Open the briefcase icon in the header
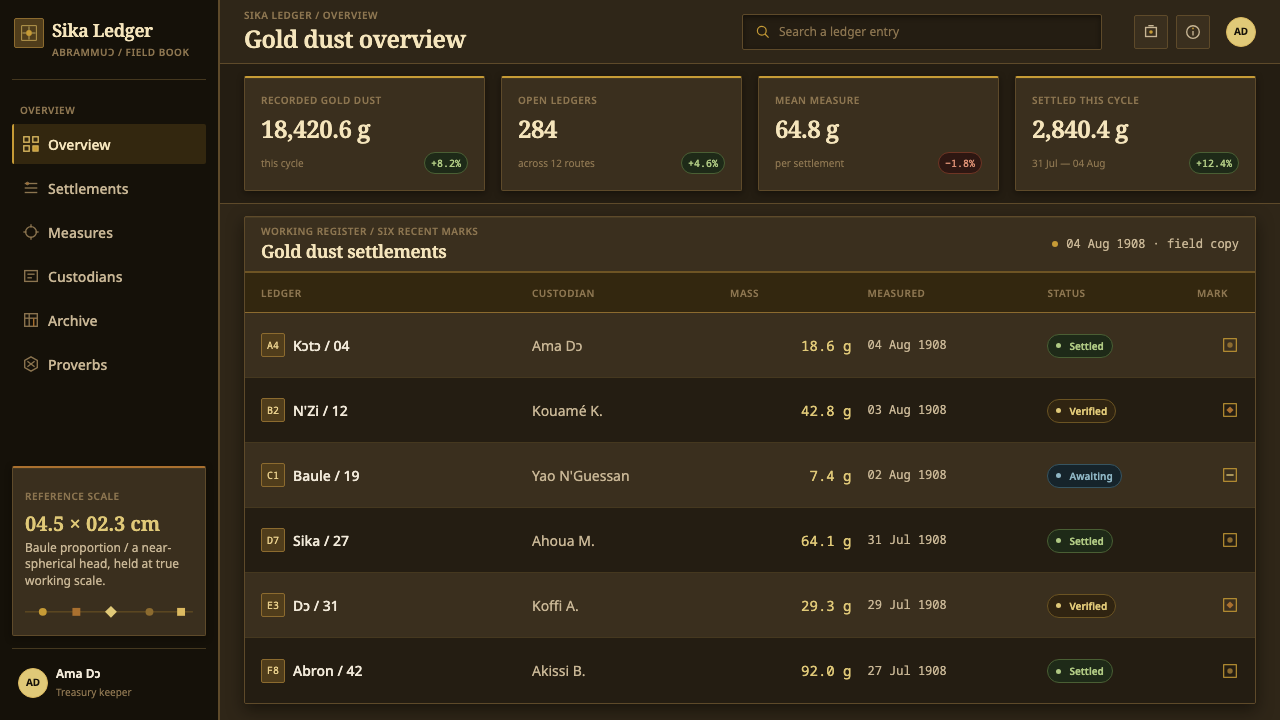The height and width of the screenshot is (720, 1280). point(1151,32)
